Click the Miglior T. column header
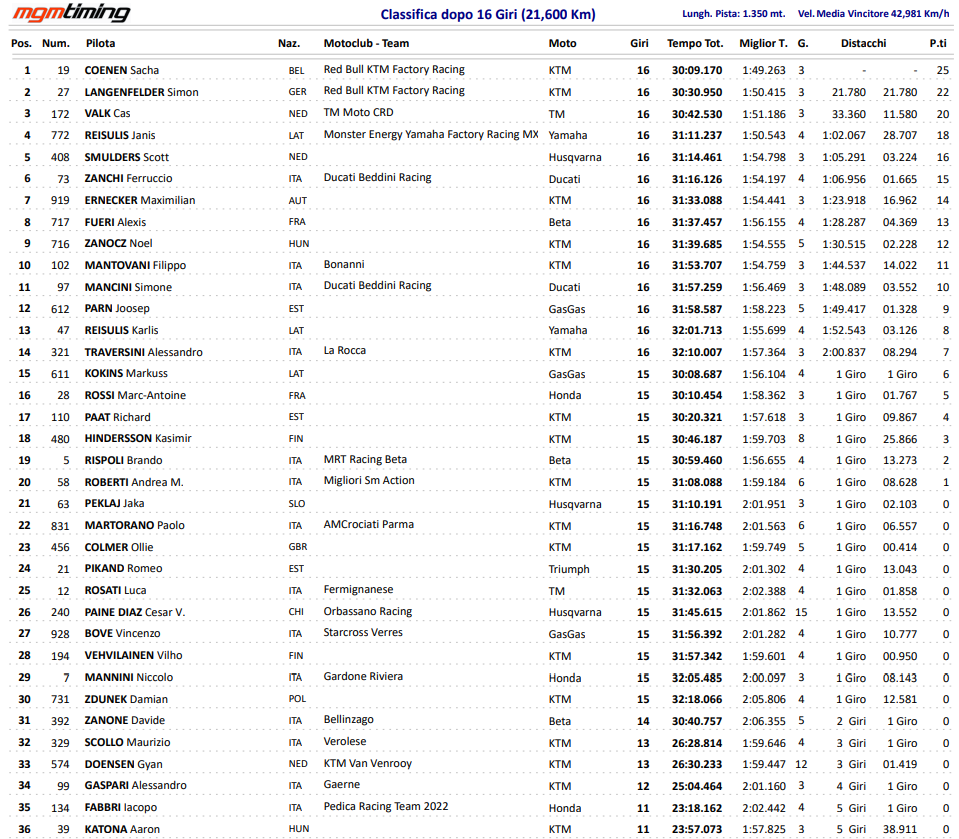 coord(763,43)
